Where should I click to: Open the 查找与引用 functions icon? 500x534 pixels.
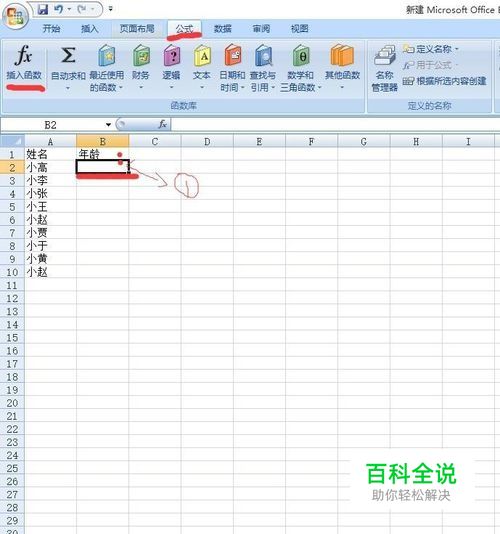point(263,56)
